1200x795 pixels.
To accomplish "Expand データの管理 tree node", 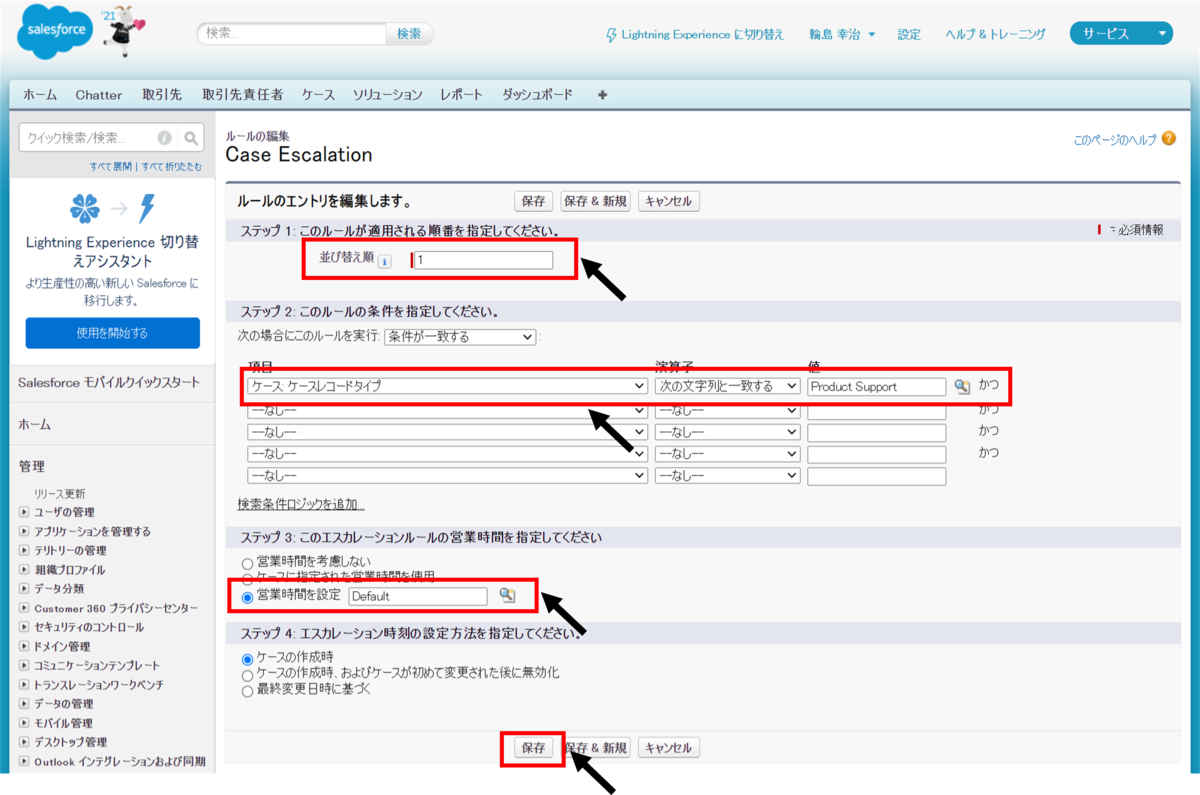I will 24,704.
